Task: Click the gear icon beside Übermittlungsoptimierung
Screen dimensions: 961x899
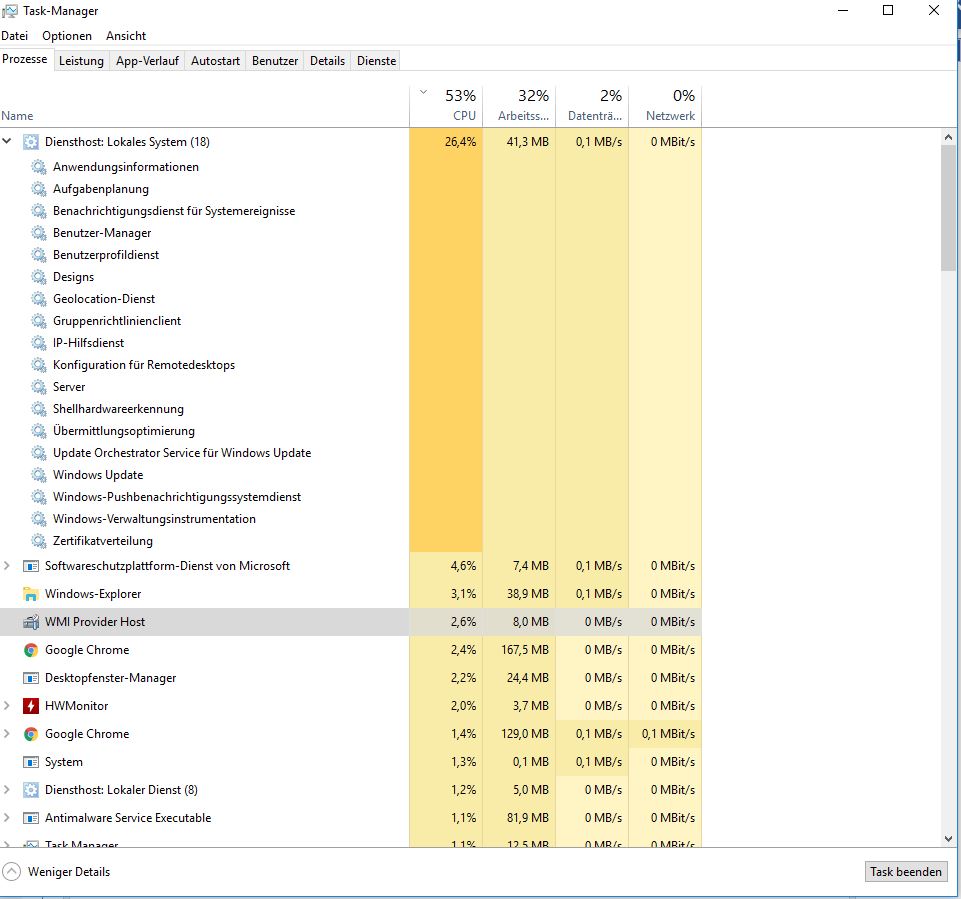Action: point(39,431)
